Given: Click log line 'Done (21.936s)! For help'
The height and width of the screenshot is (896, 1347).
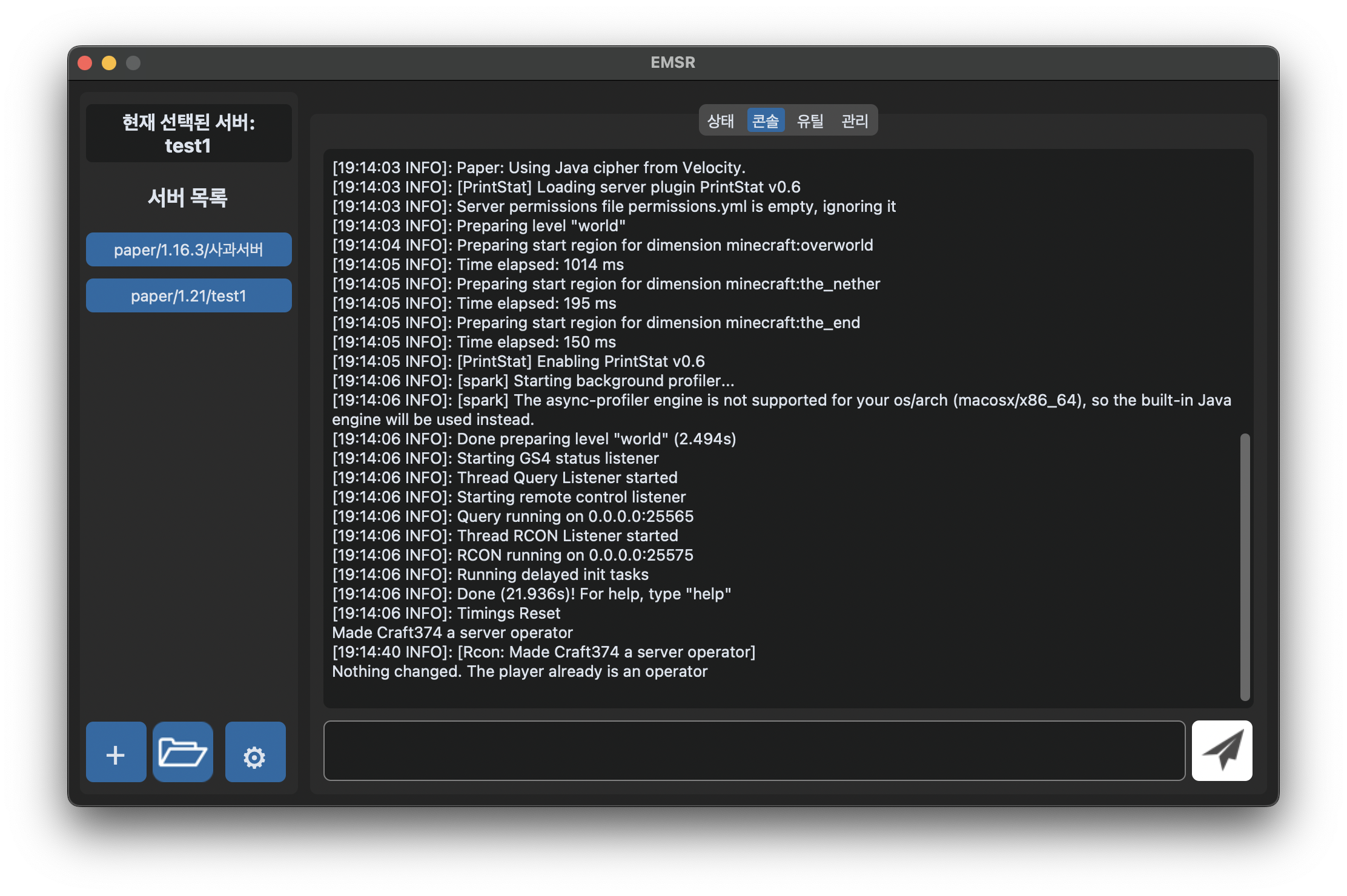Looking at the screenshot, I should [532, 594].
